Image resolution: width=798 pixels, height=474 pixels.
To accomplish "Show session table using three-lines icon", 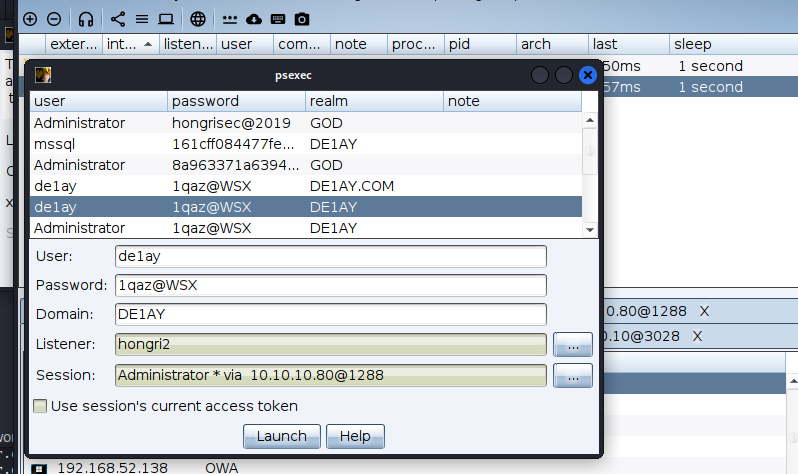I will coord(142,19).
